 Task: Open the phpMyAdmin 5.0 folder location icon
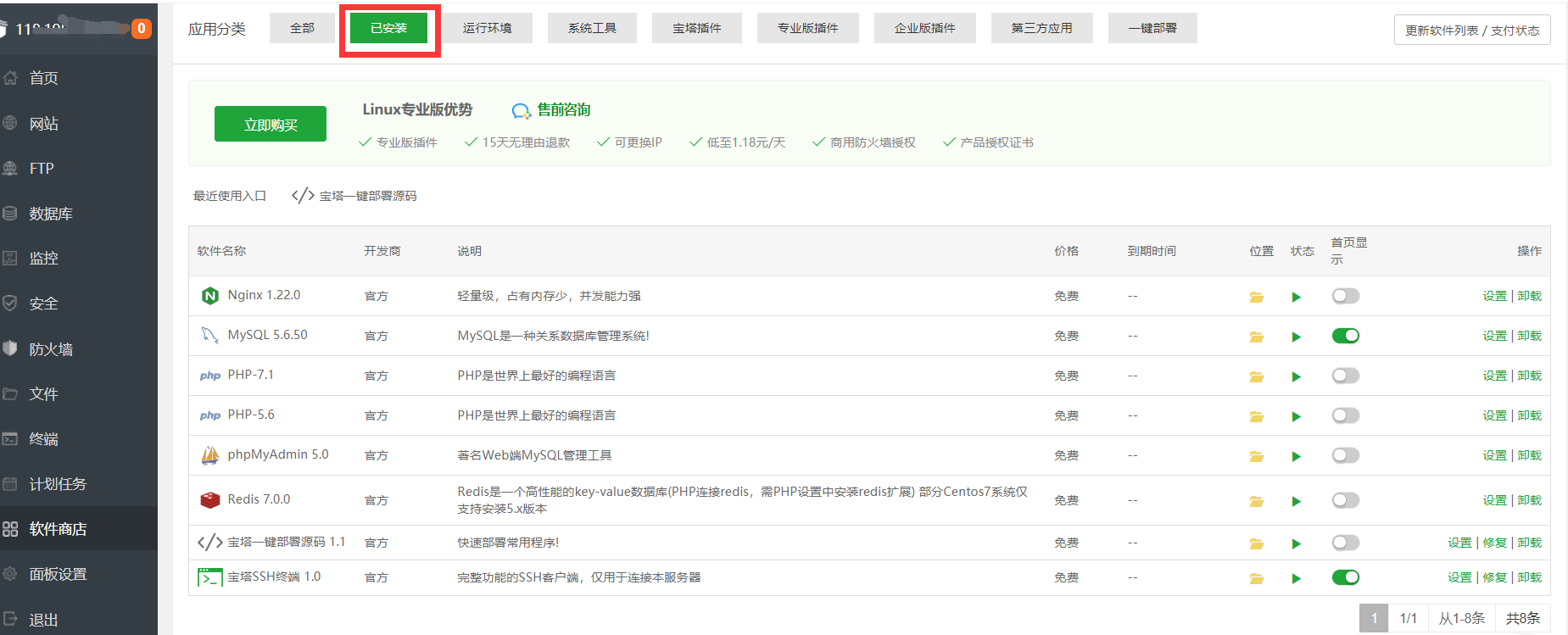pyautogui.click(x=1256, y=456)
